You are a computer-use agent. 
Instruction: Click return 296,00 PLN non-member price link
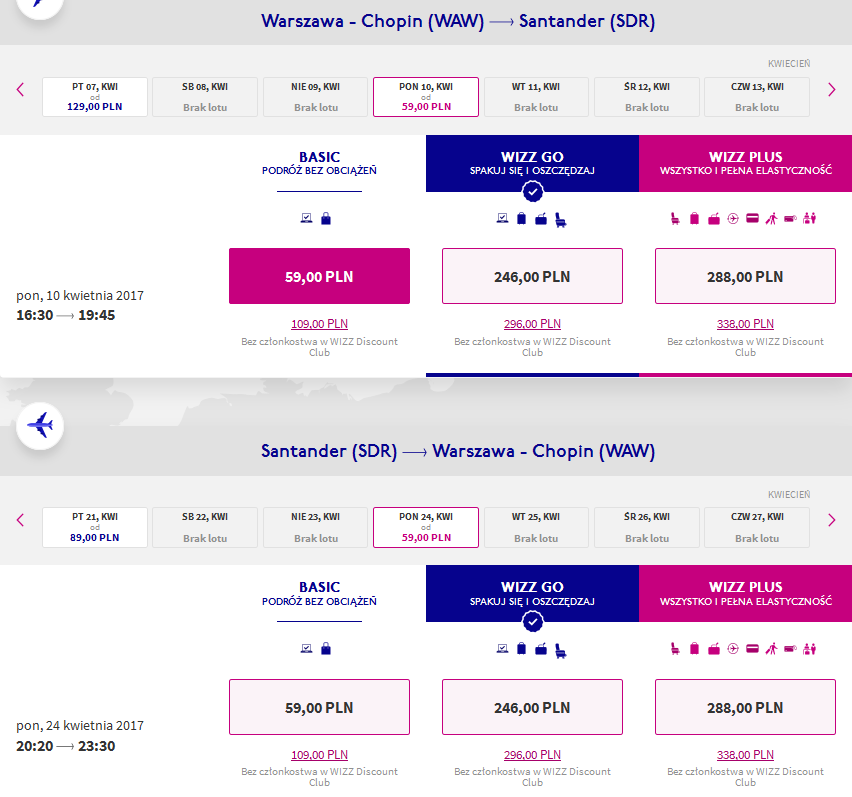coord(532,755)
